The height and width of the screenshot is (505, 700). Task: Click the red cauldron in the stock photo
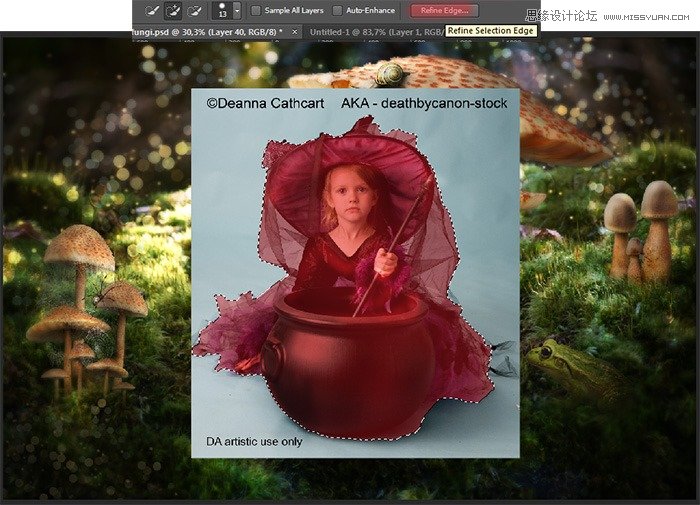coord(348,363)
